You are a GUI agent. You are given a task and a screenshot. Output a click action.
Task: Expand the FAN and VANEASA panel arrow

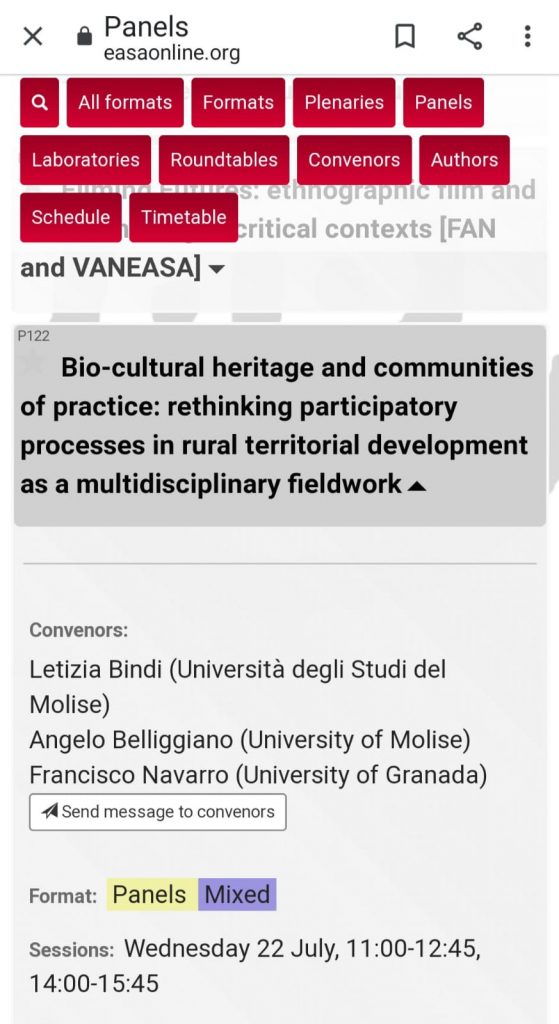coord(216,268)
